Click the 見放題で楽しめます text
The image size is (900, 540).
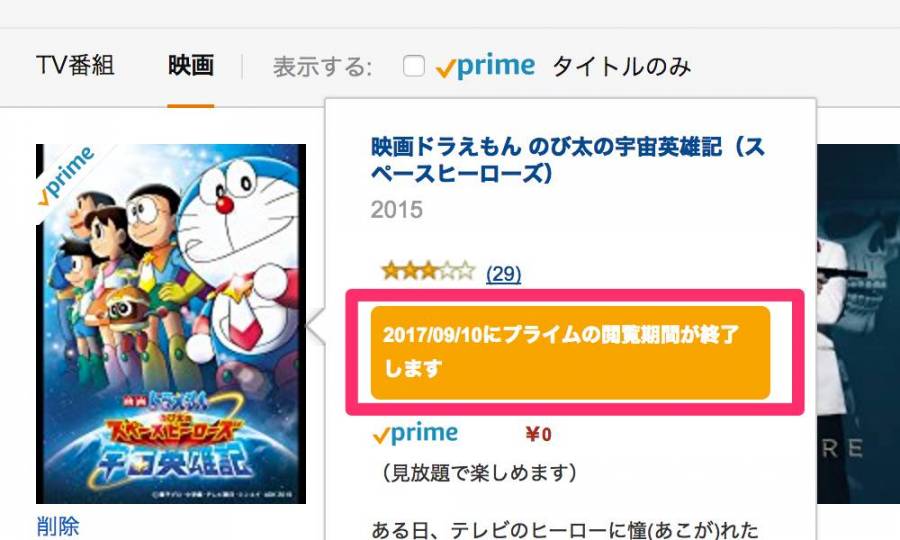(478, 473)
